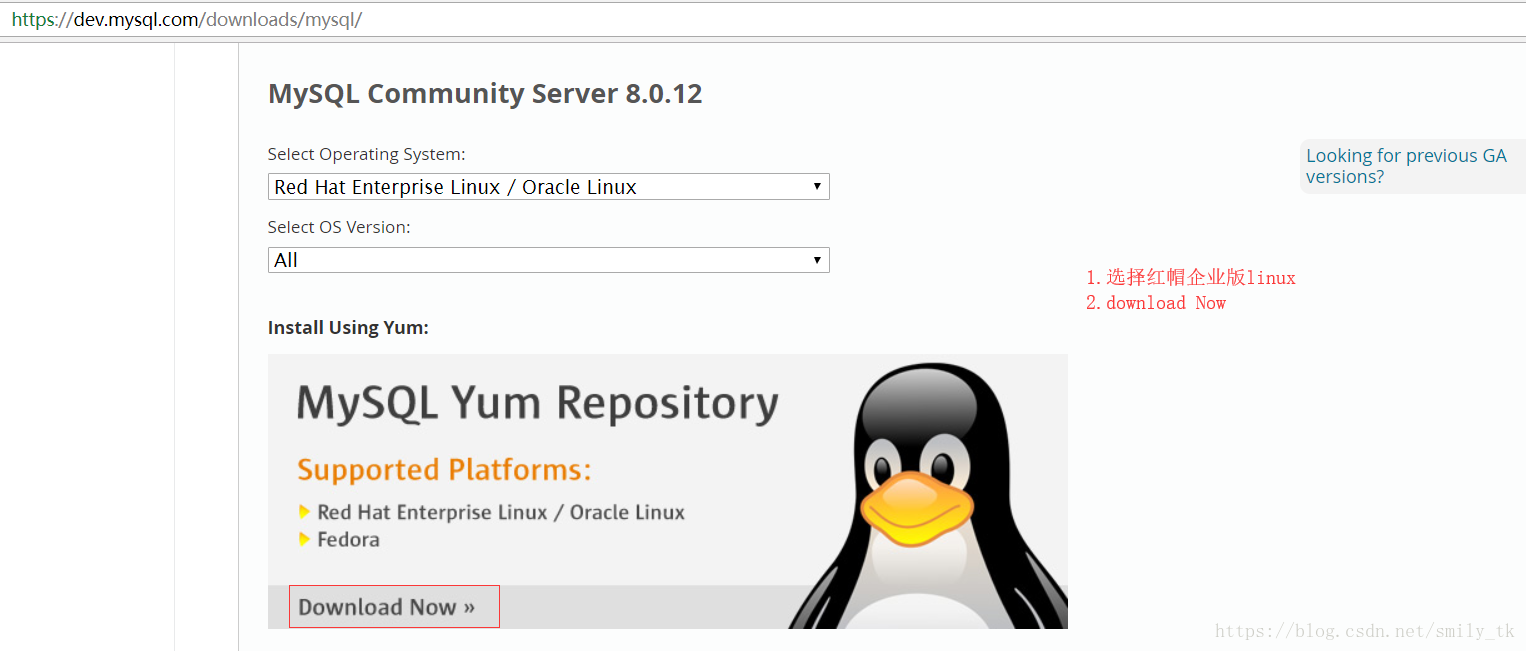Click the Supported Platforms heading
The width and height of the screenshot is (1526, 651).
coord(444,469)
